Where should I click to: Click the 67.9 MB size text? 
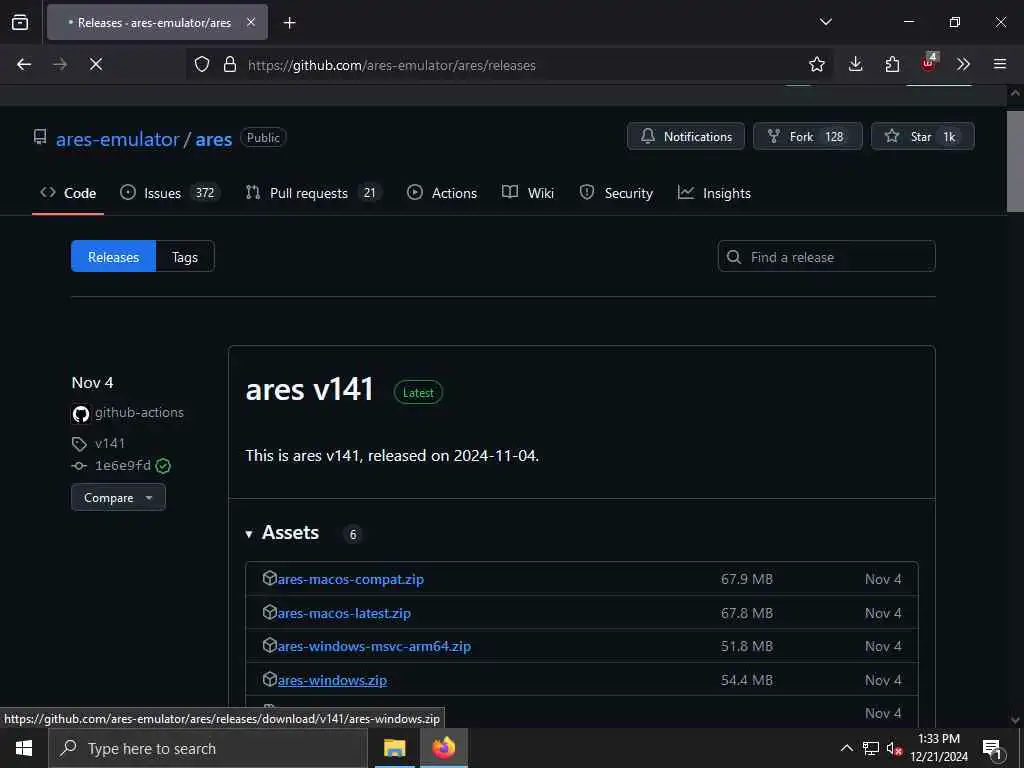click(x=746, y=579)
